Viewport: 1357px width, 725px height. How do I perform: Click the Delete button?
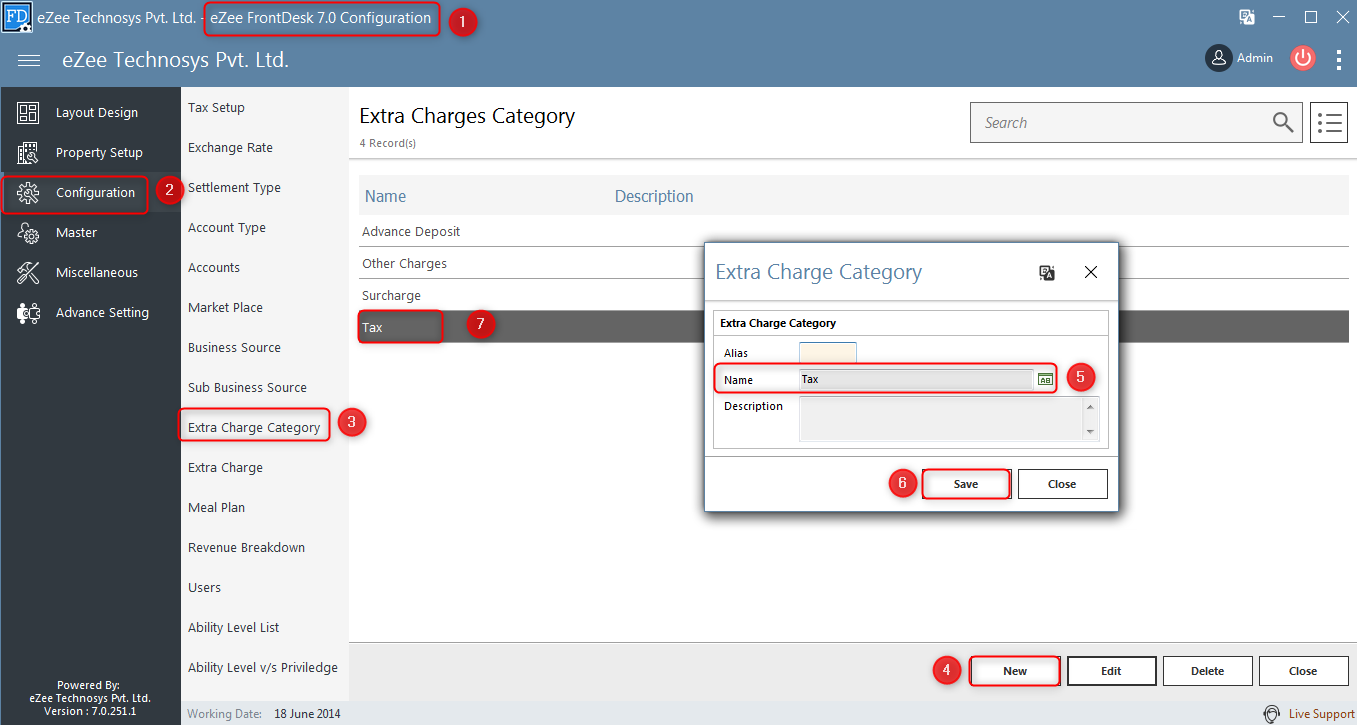(x=1207, y=671)
